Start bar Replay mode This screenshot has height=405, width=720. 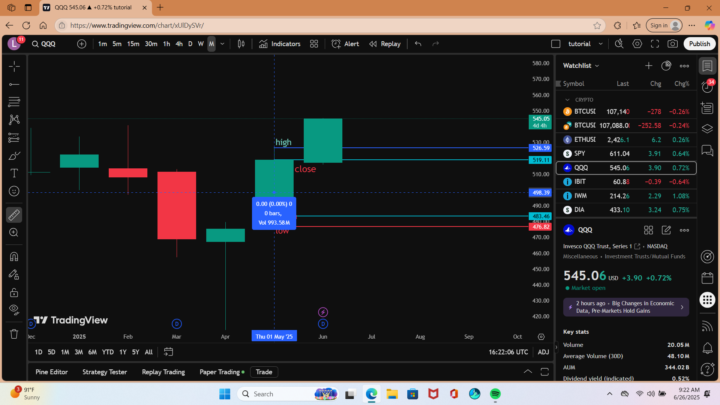pyautogui.click(x=385, y=44)
